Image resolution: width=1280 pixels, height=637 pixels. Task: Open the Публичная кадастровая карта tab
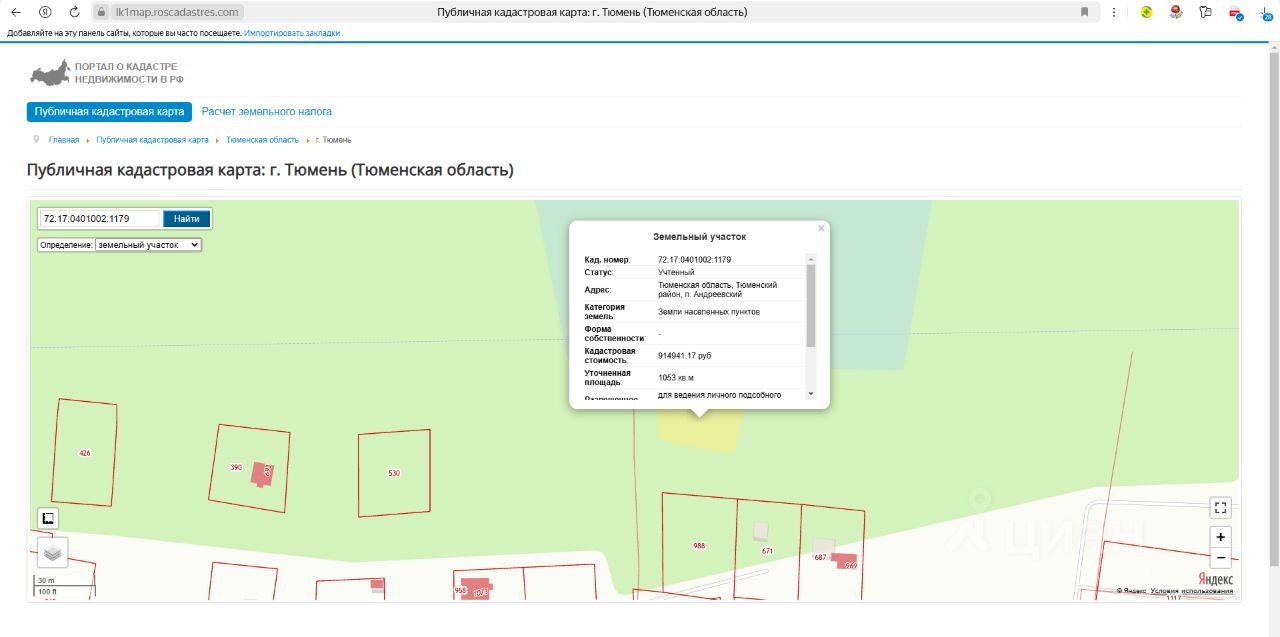pyautogui.click(x=109, y=112)
